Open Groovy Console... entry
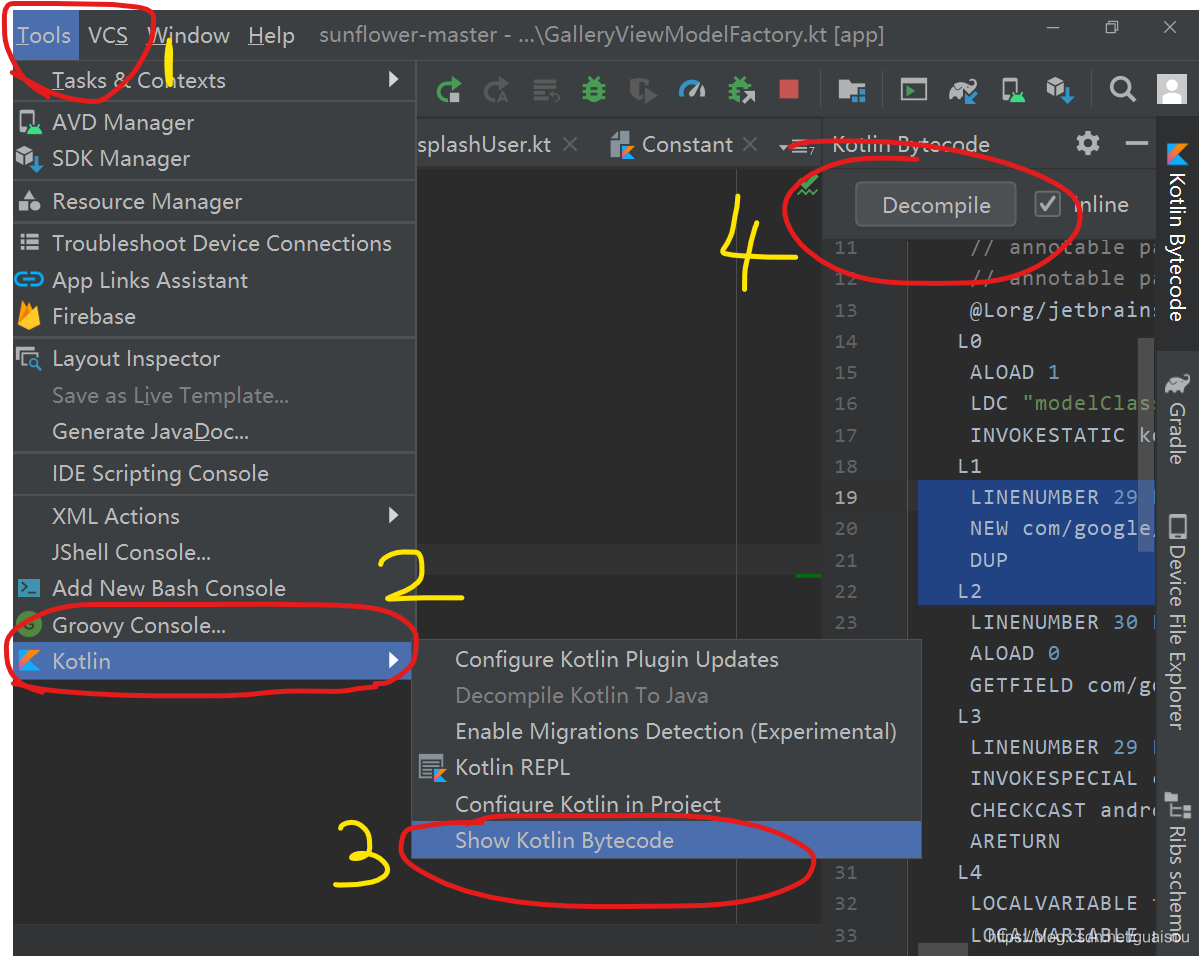 tap(214, 625)
